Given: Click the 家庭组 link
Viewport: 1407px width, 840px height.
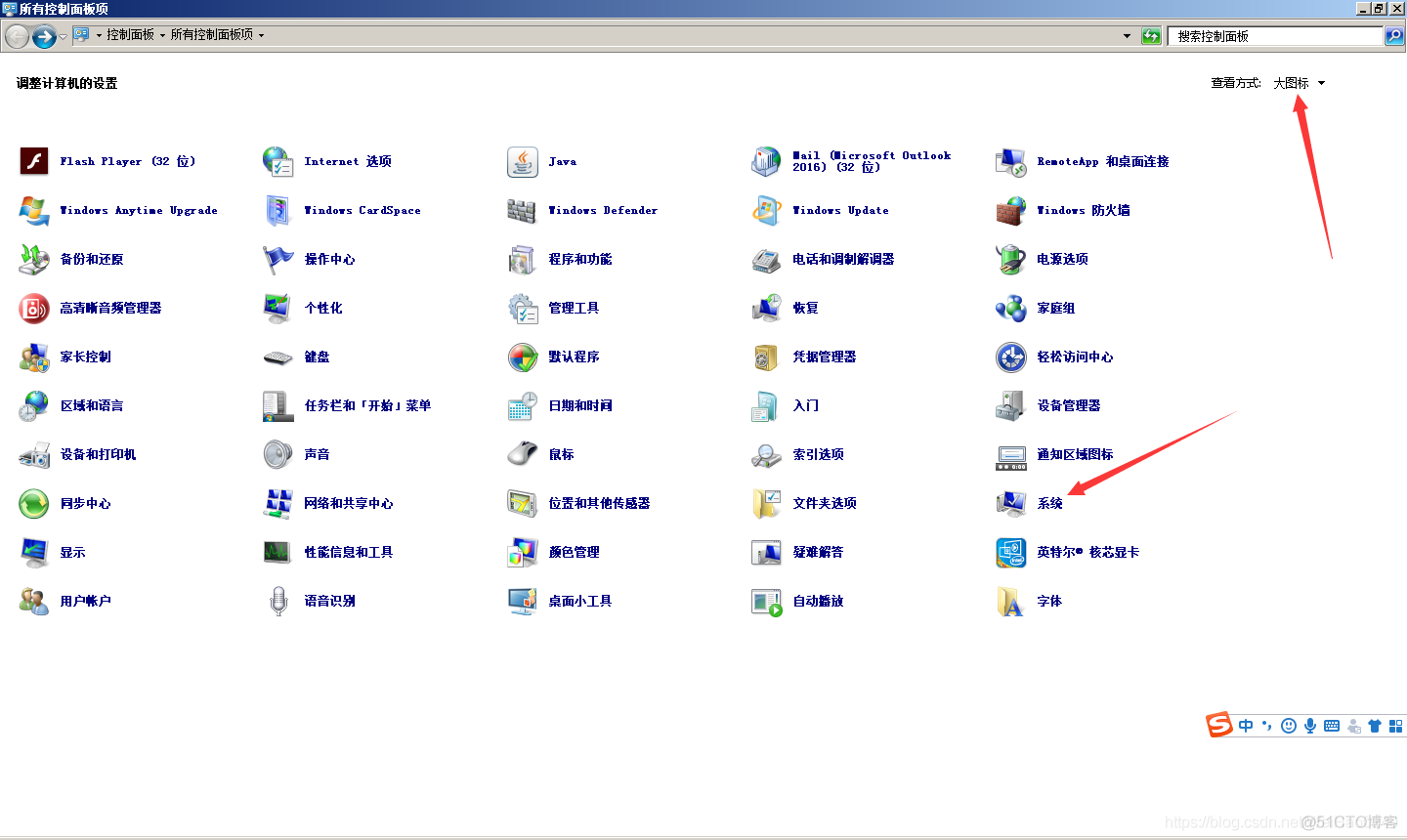Looking at the screenshot, I should [x=1056, y=308].
